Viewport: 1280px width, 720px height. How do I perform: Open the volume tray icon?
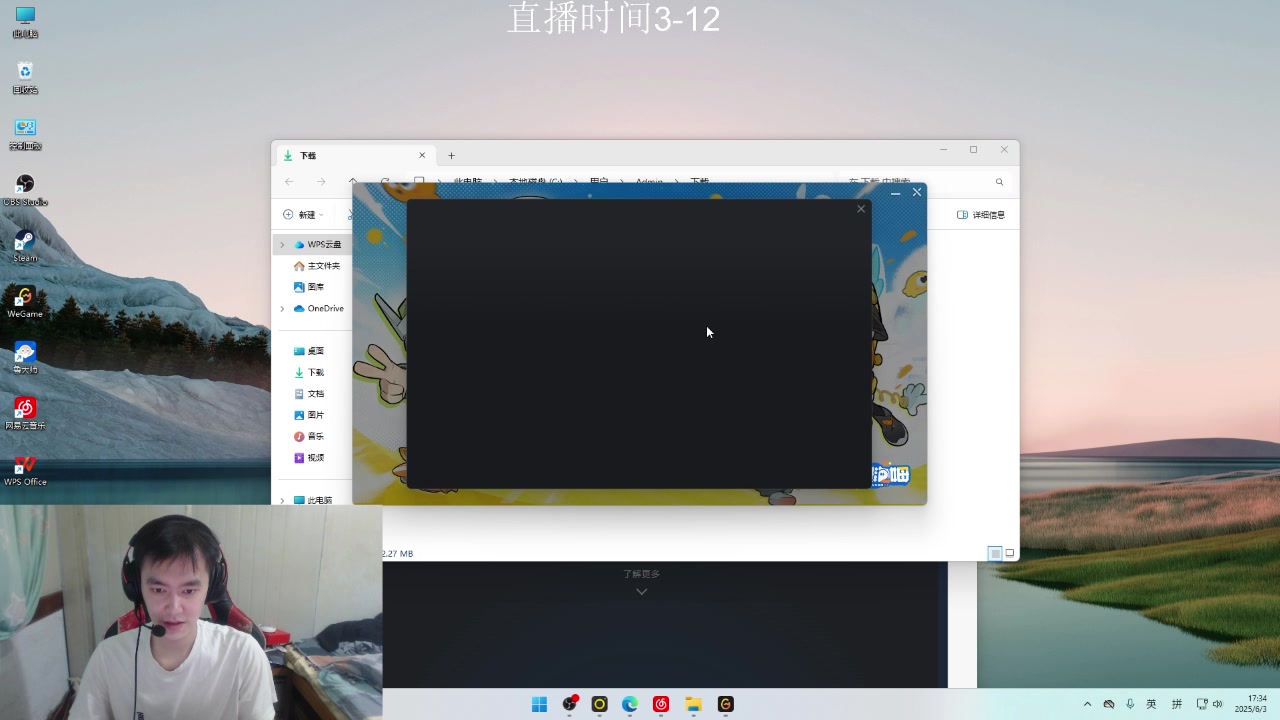pos(1217,704)
